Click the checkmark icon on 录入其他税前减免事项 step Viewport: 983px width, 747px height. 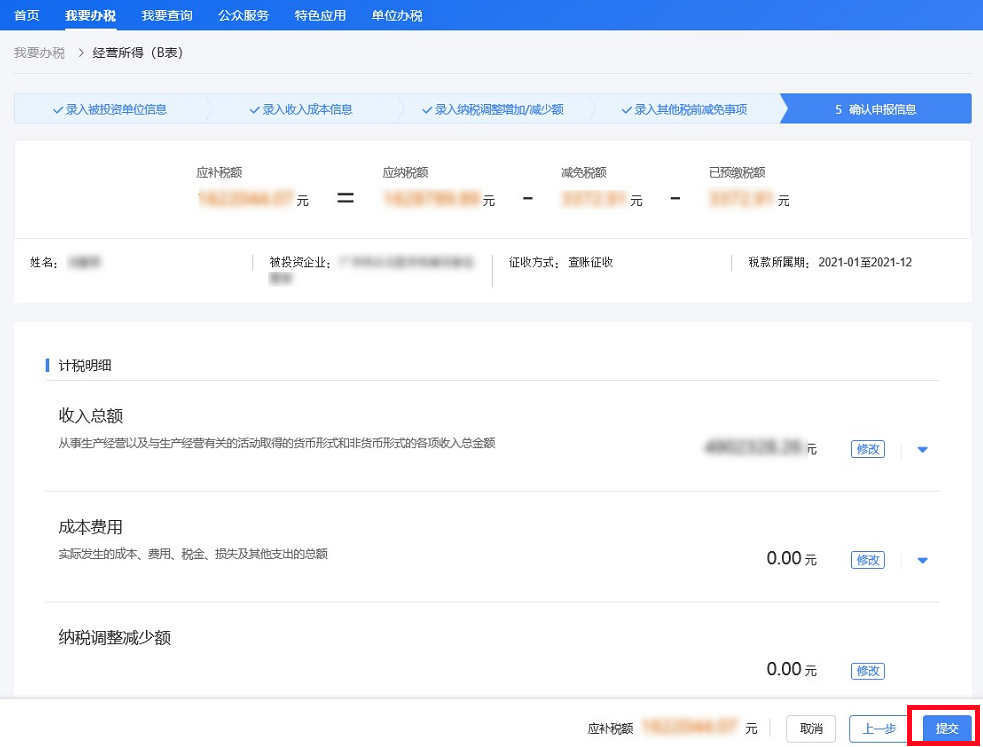627,110
